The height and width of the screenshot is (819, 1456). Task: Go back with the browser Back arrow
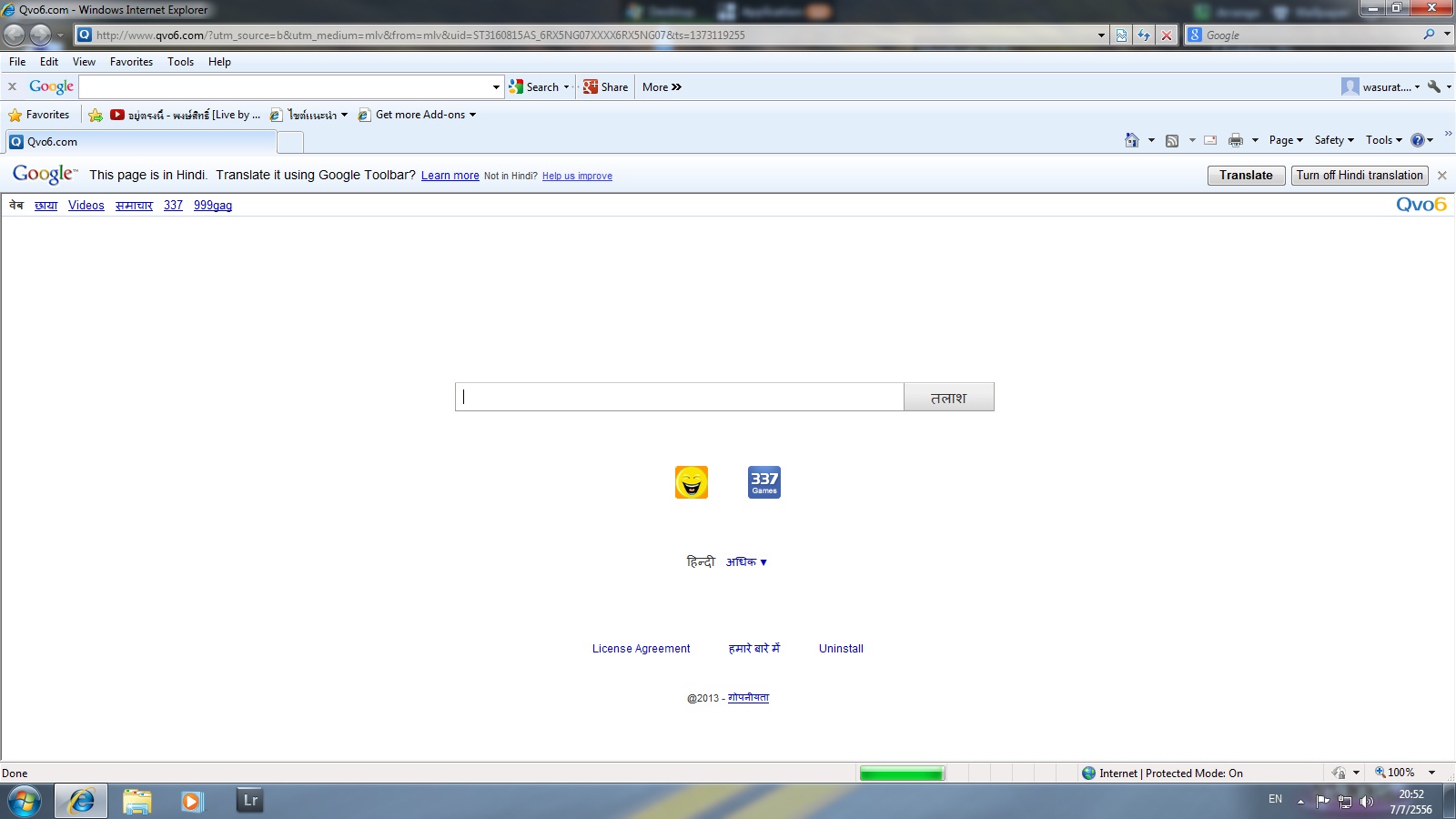[x=14, y=35]
